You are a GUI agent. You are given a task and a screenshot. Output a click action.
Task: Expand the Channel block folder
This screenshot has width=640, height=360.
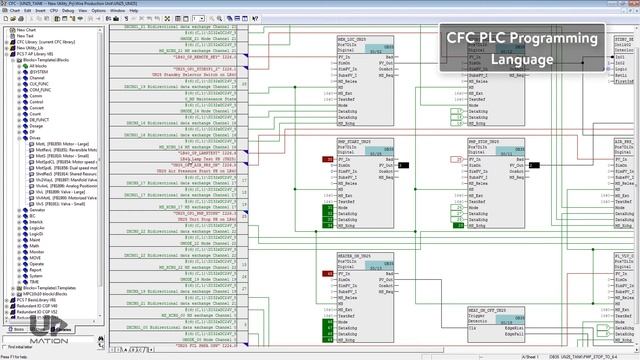[19, 78]
